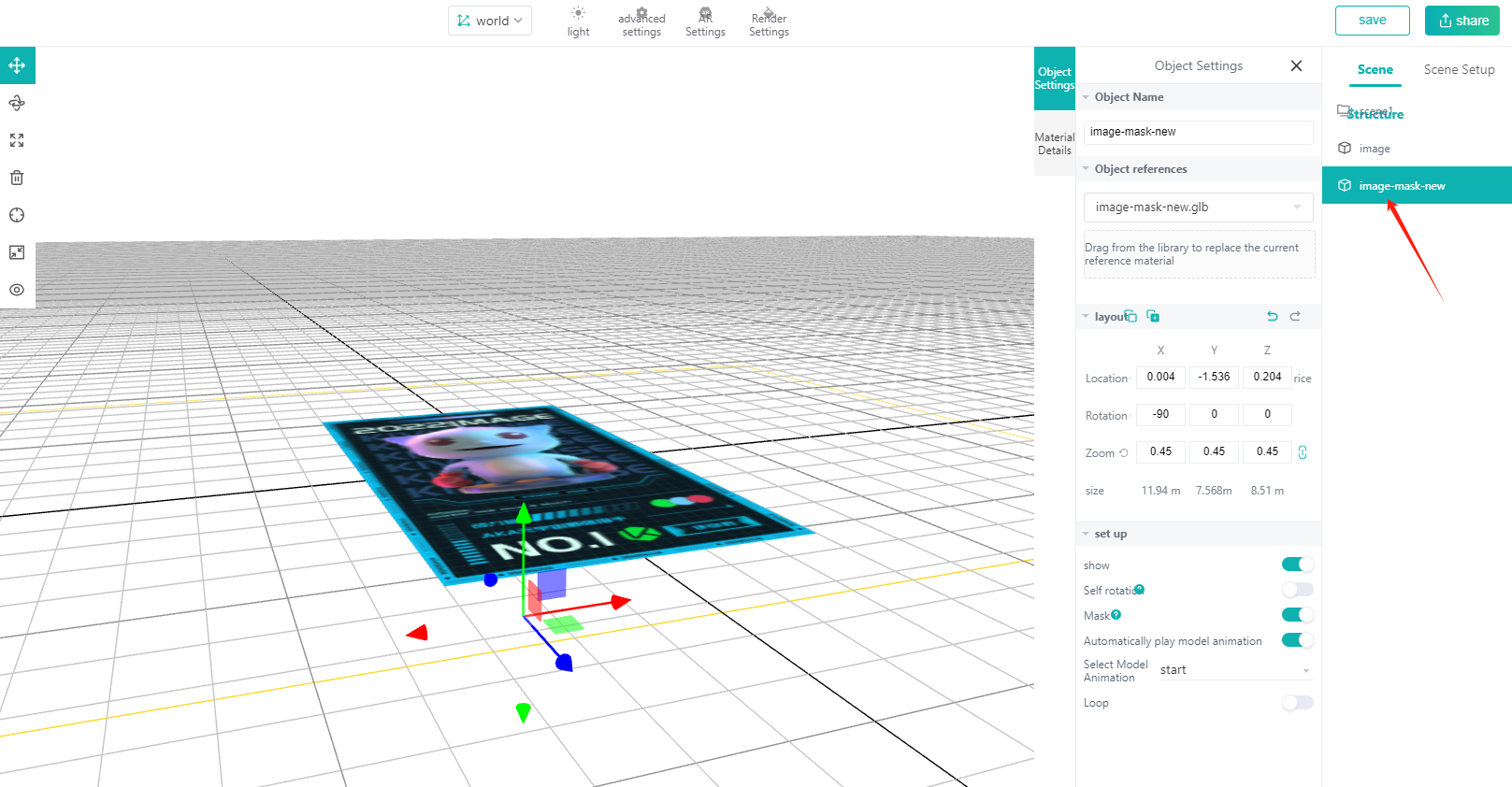Screen dimensions: 1512x787
Task: Click the trash delete icon
Action: pyautogui.click(x=17, y=178)
